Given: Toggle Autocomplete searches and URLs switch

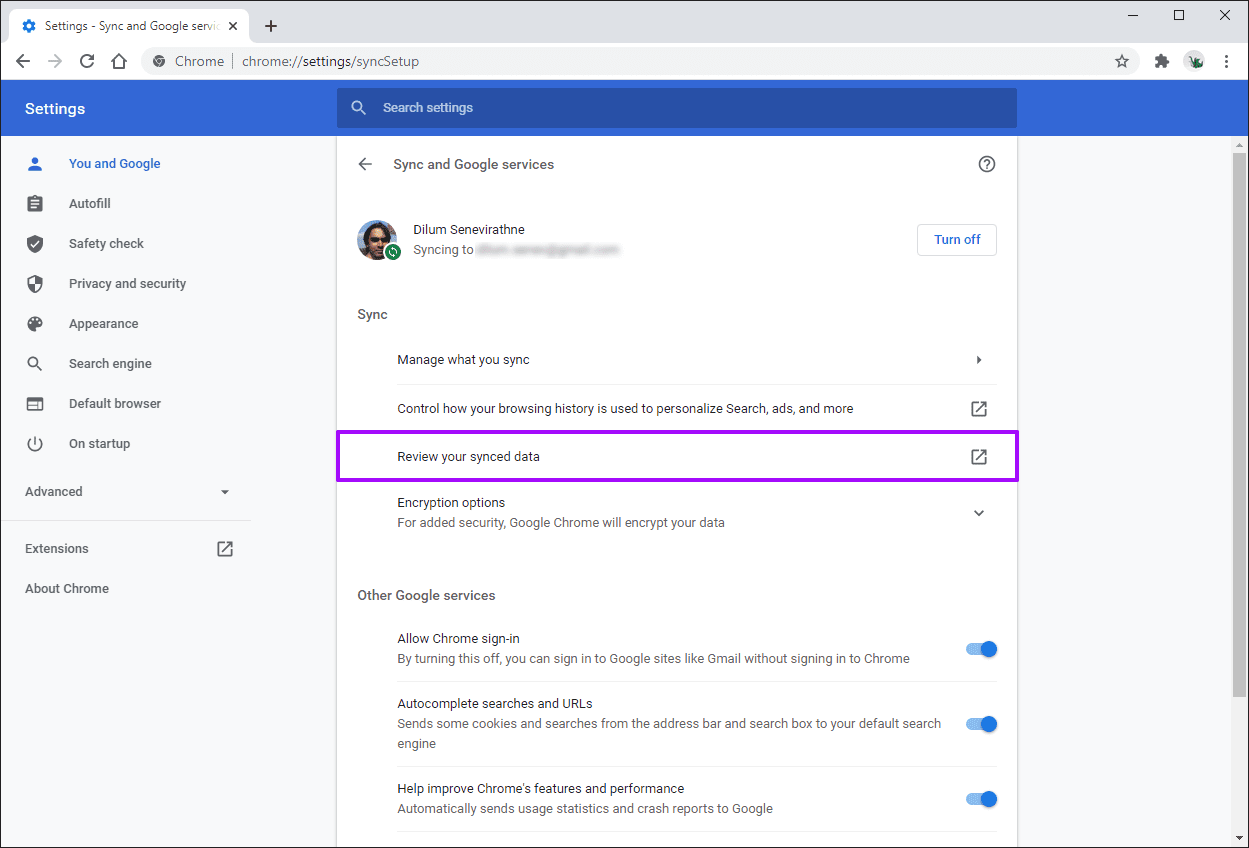Looking at the screenshot, I should point(981,724).
